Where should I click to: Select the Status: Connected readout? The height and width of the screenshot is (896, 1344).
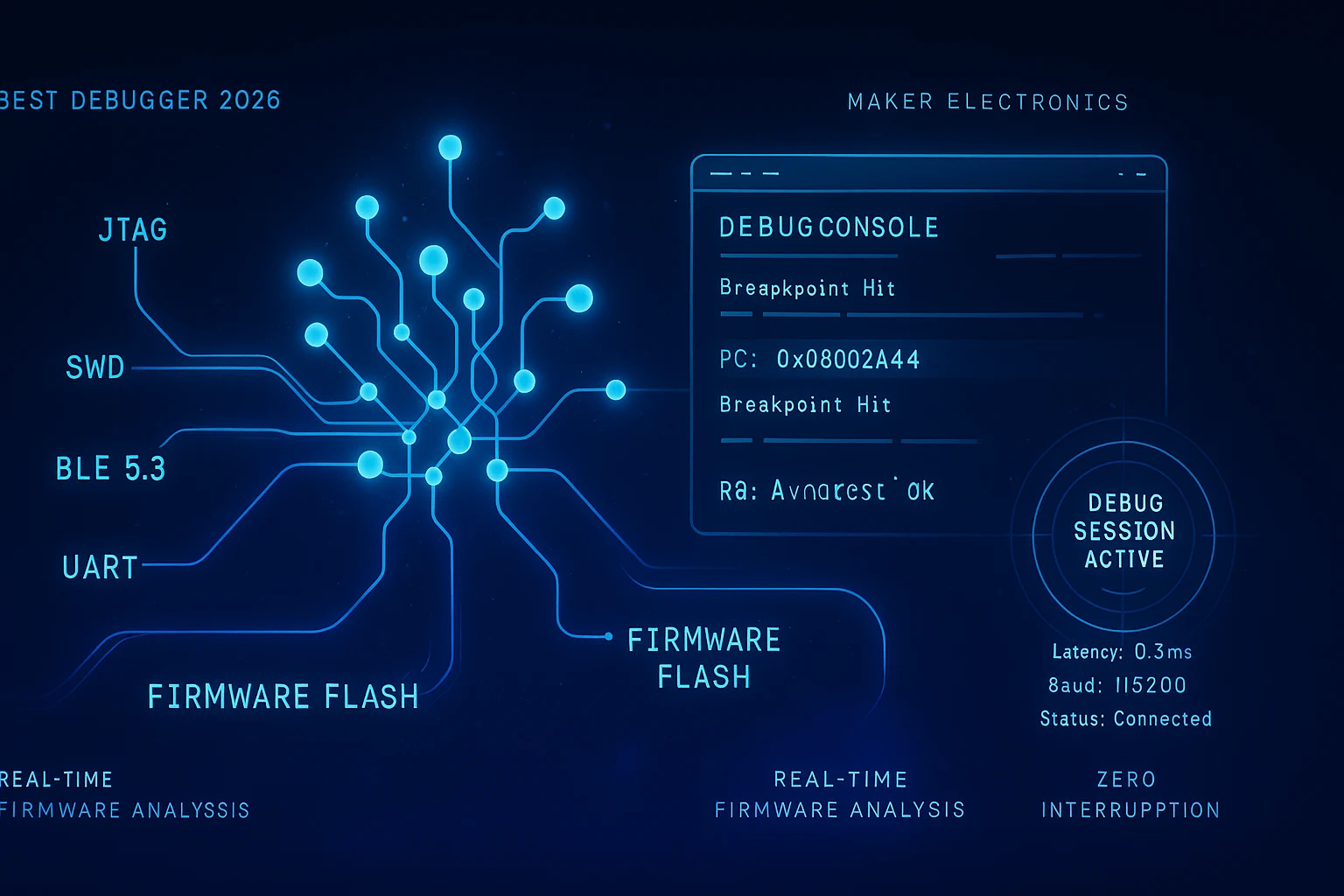pyautogui.click(x=1126, y=719)
